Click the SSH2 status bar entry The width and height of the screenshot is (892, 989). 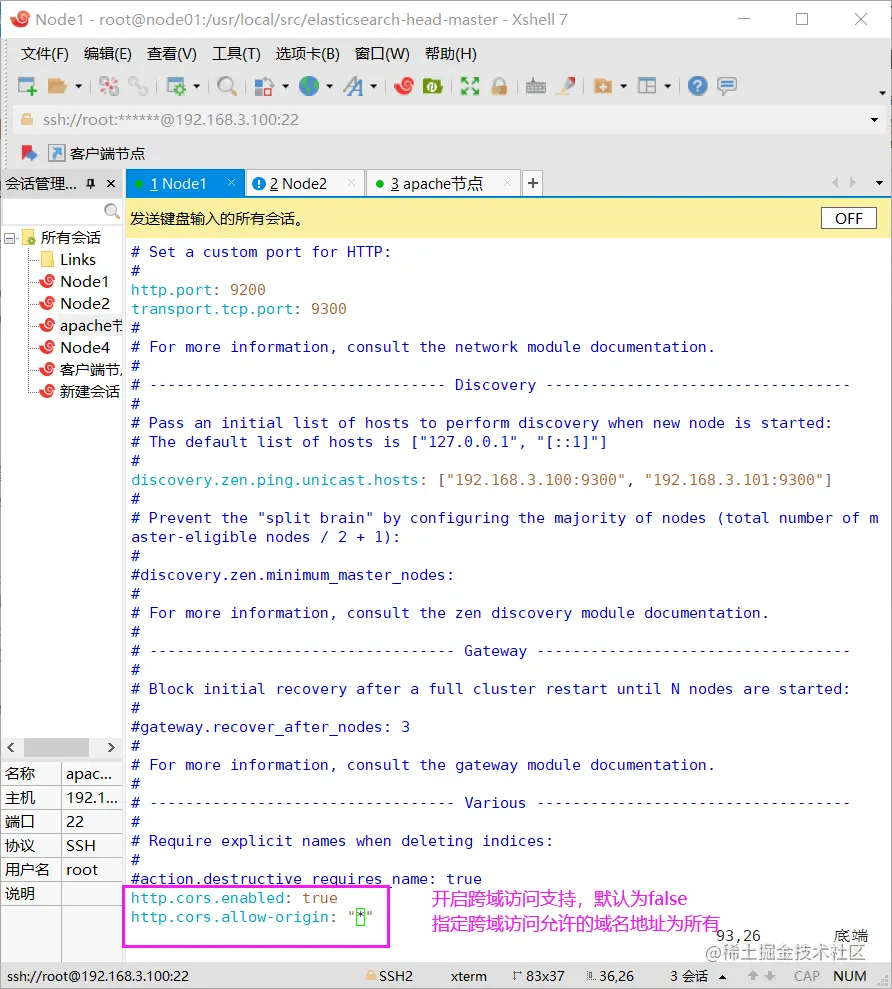click(x=389, y=976)
